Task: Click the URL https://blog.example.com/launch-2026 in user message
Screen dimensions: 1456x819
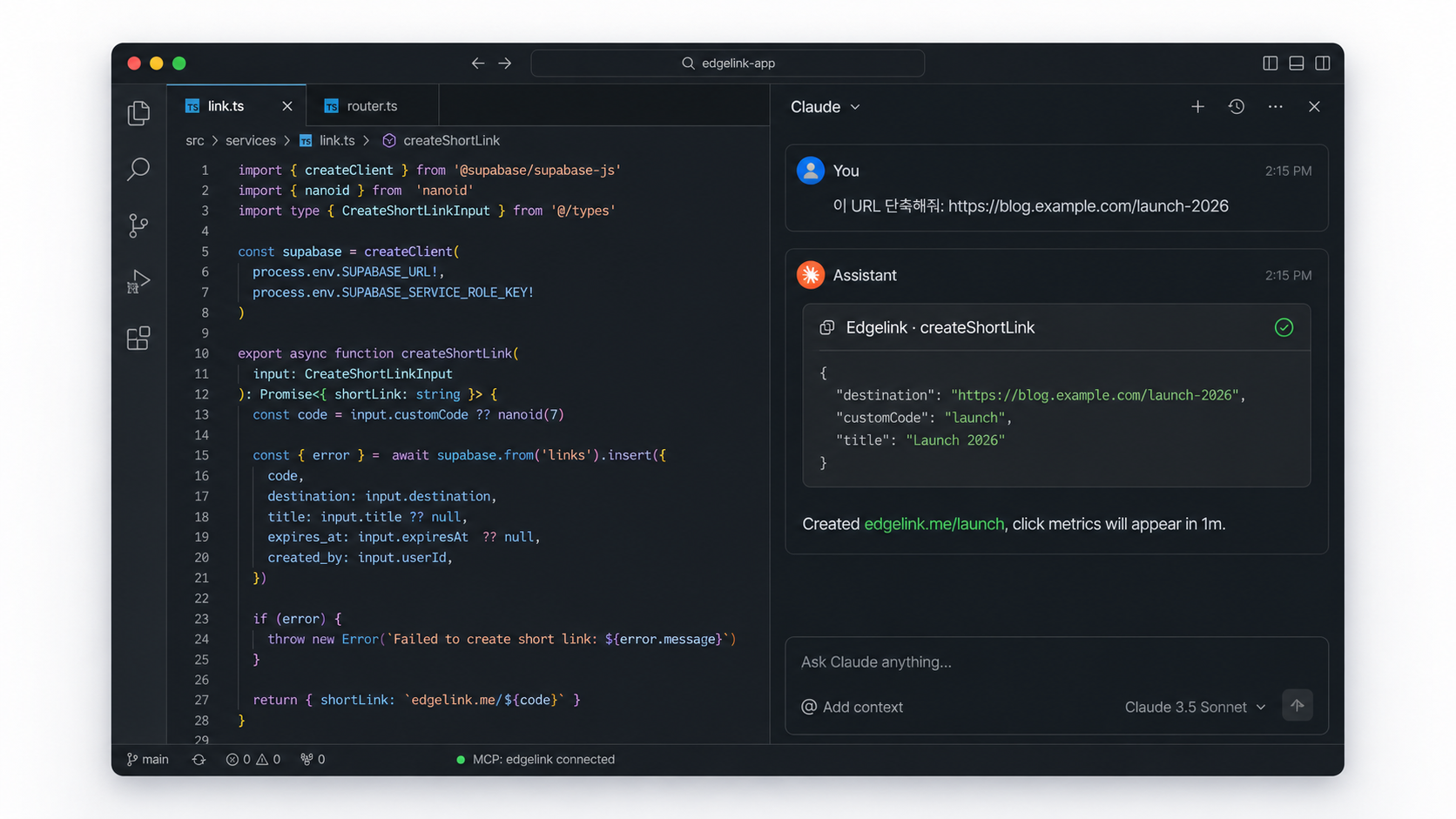Action: pos(1089,206)
